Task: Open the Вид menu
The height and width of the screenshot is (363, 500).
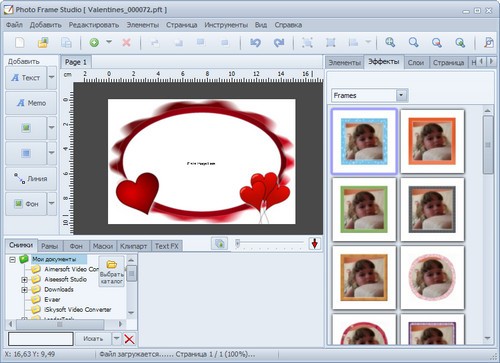Action: pos(261,25)
